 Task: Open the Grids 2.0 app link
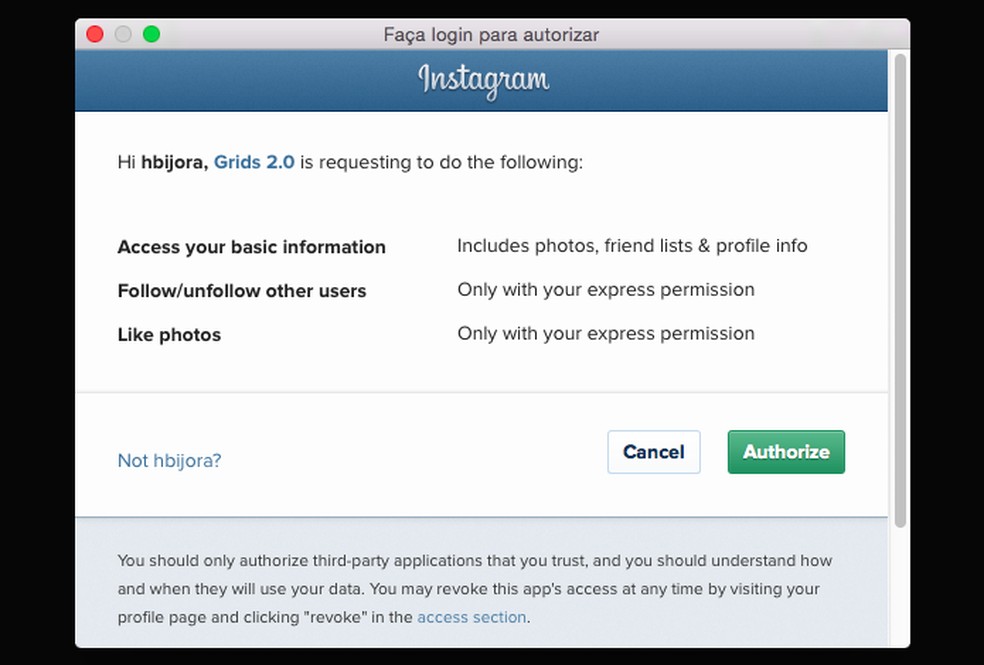(254, 161)
